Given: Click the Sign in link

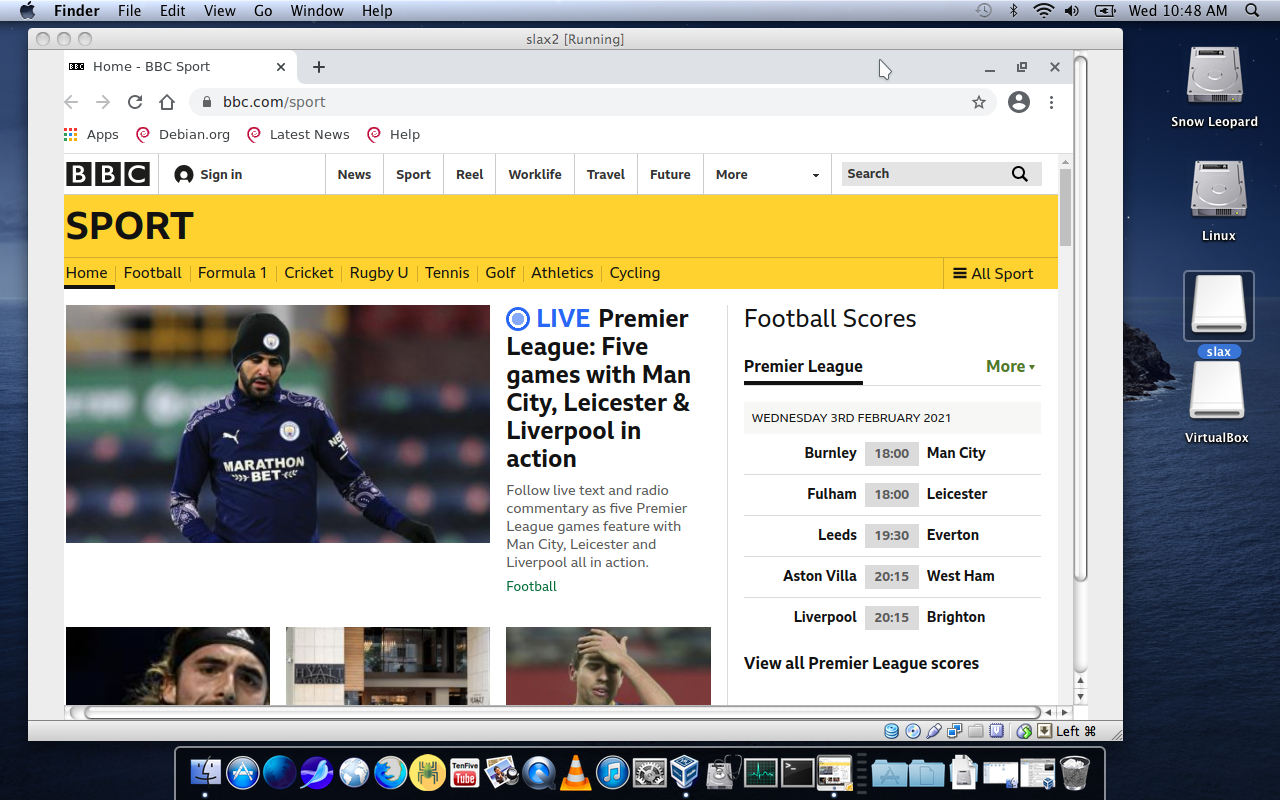Looking at the screenshot, I should (208, 174).
